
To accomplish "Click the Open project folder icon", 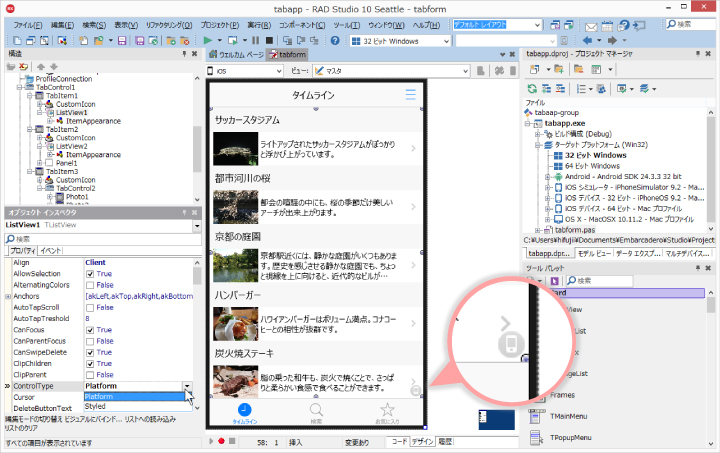I will tap(98, 41).
